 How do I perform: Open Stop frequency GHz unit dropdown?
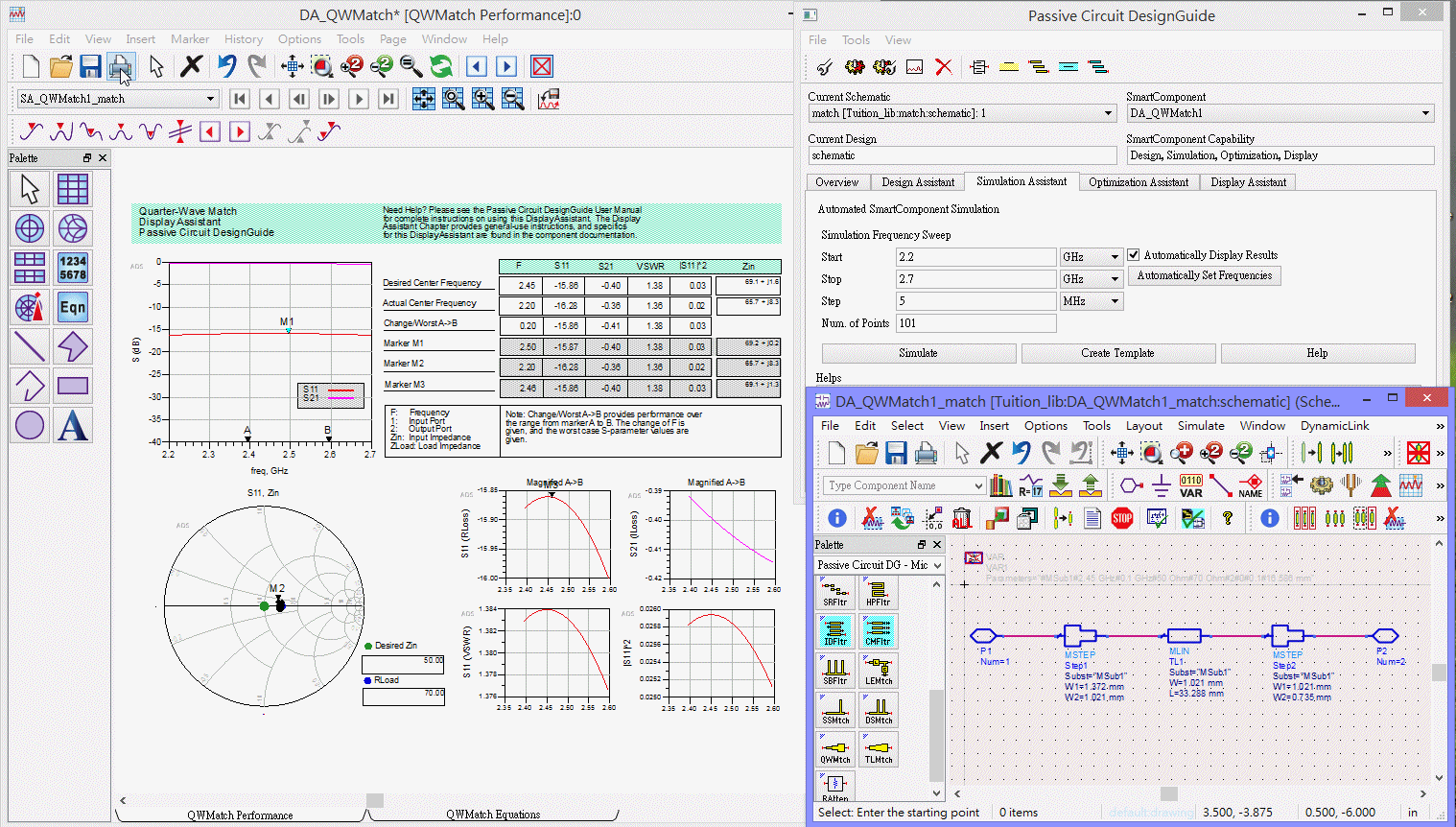[x=1115, y=279]
